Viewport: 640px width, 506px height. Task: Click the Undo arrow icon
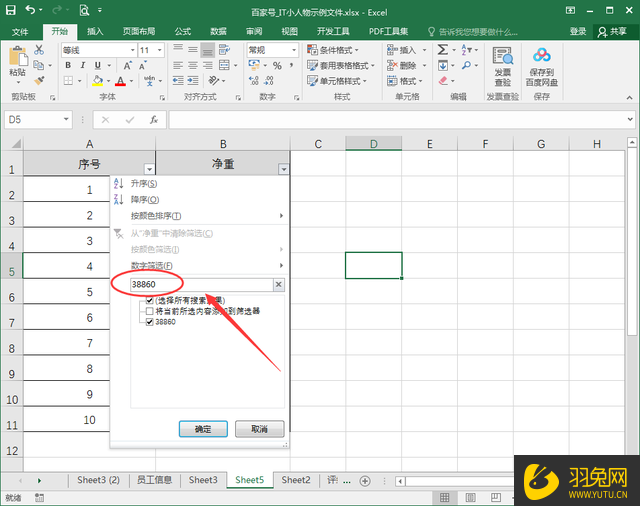(x=31, y=9)
